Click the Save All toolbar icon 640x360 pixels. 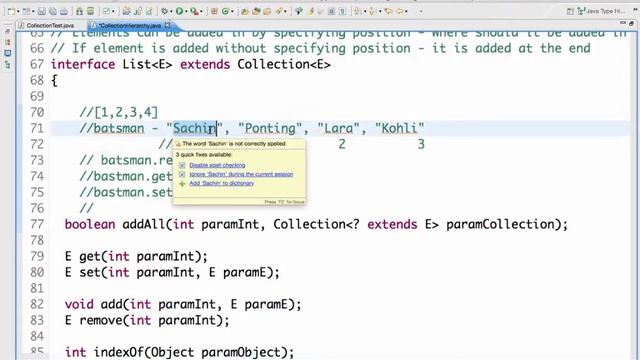pos(53,11)
